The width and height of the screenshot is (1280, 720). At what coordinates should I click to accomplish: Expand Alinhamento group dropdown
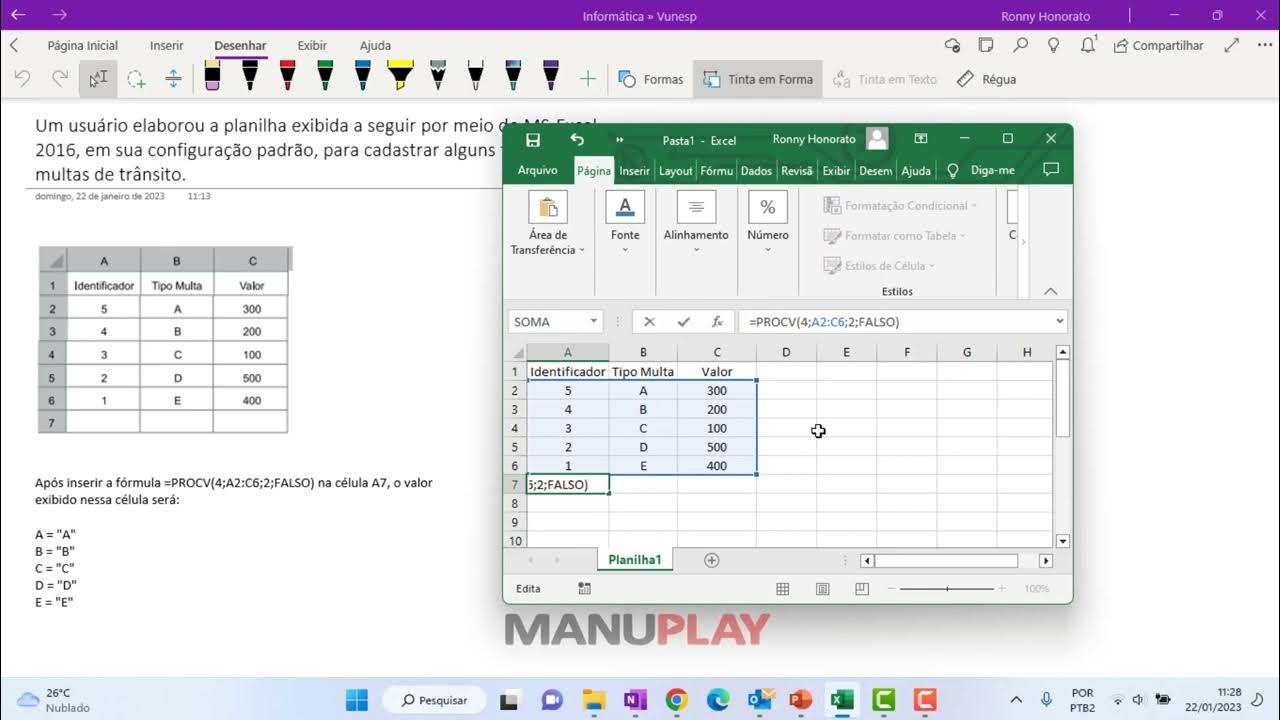click(x=696, y=222)
